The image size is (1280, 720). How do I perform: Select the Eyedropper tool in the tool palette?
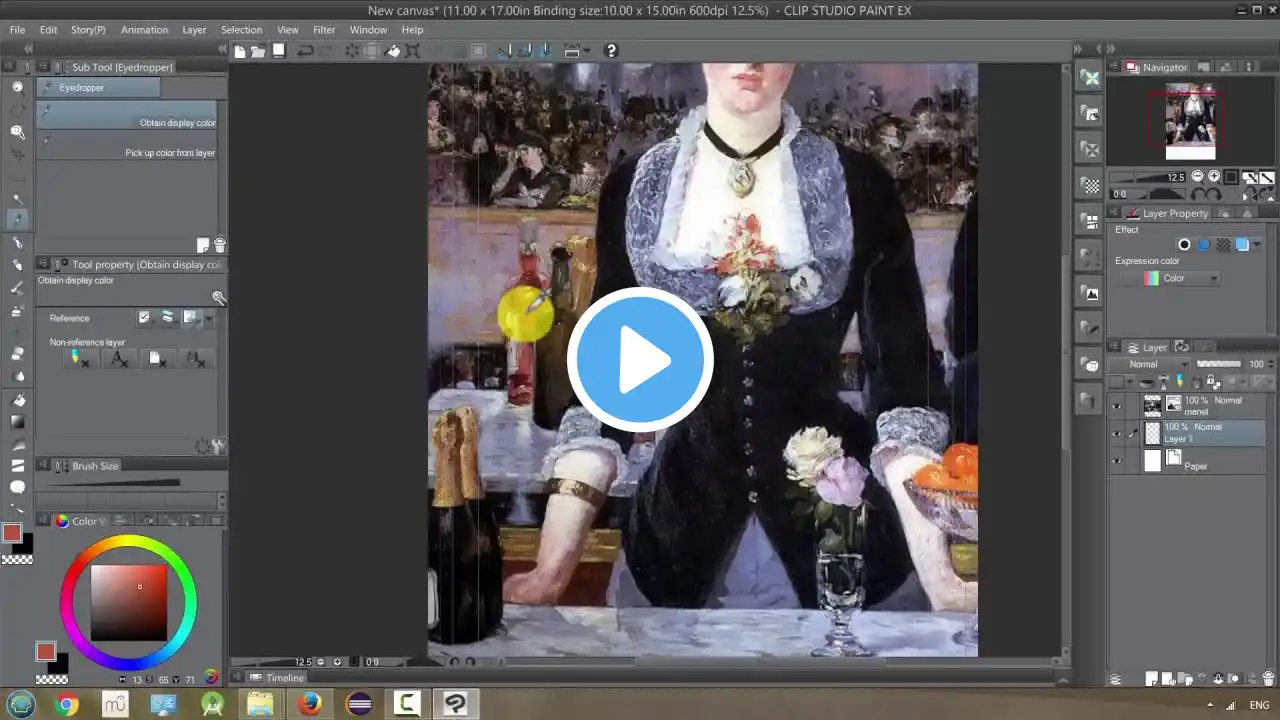17,219
